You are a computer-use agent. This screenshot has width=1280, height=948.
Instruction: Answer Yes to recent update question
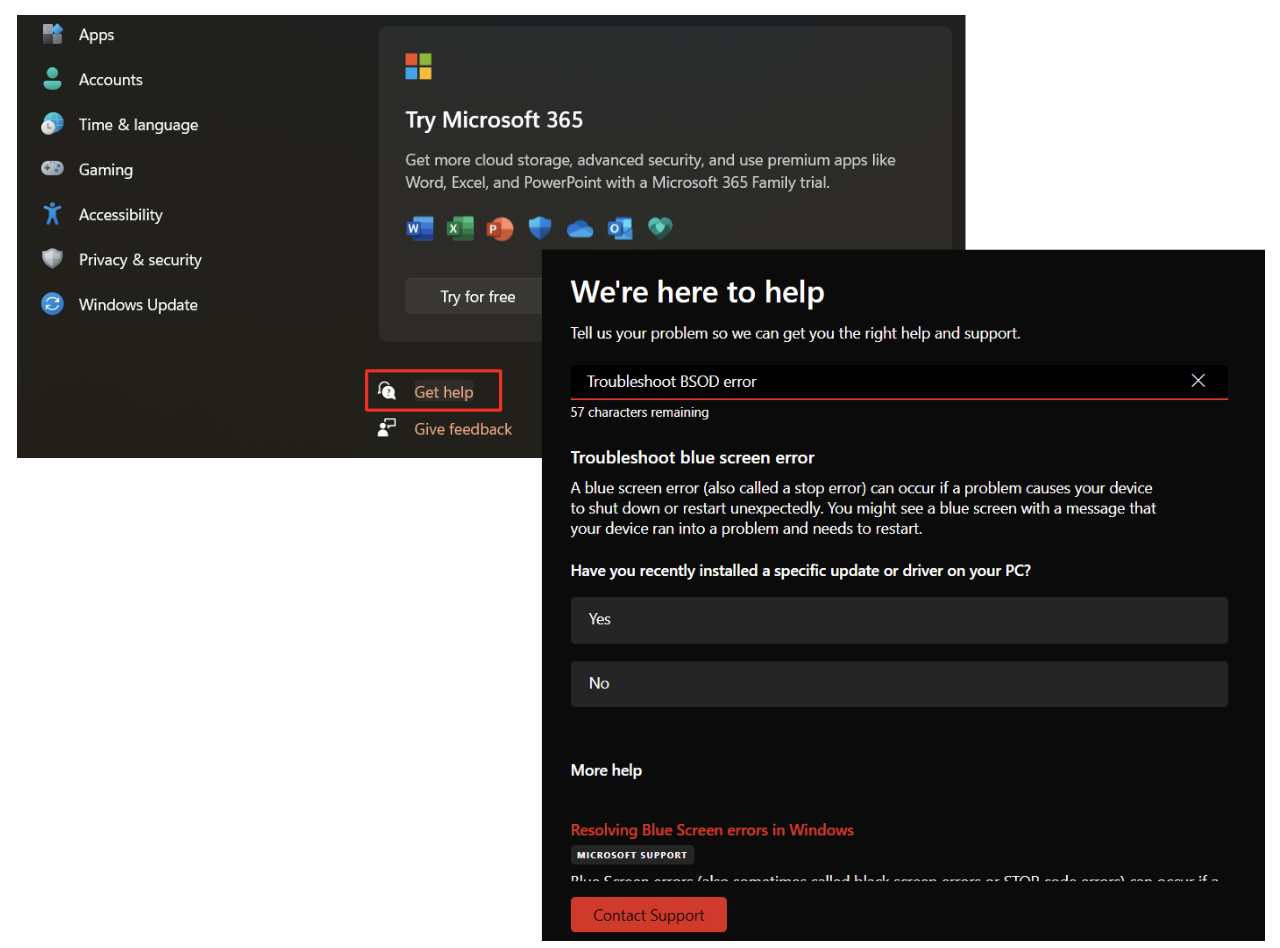click(x=898, y=620)
